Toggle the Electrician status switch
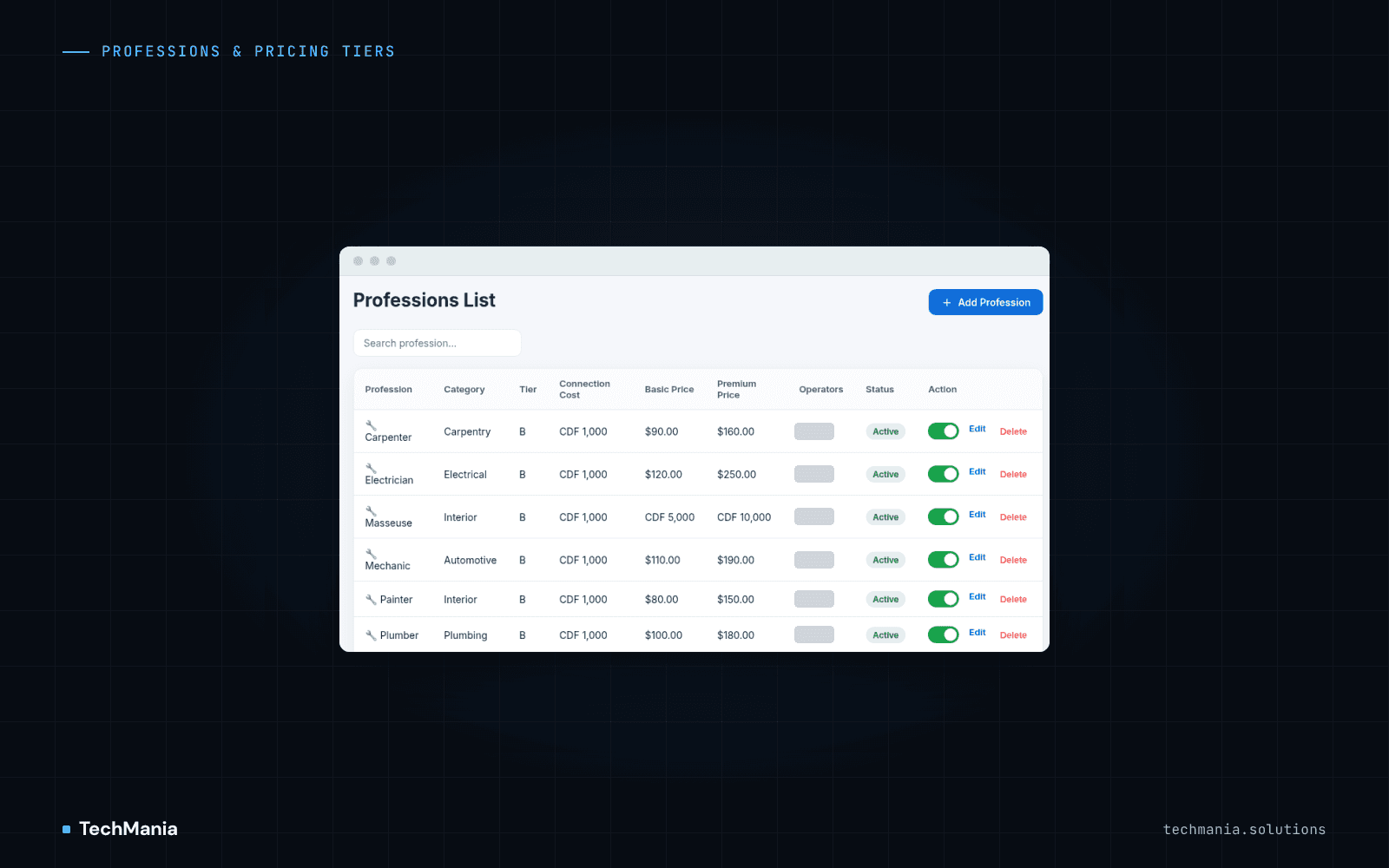This screenshot has width=1389, height=868. (x=943, y=474)
